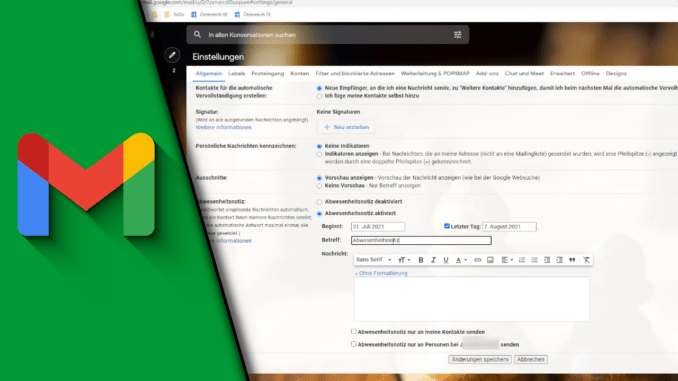The width and height of the screenshot is (678, 381).
Task: Click Österreich FE bookmark icon
Action: pyautogui.click(x=237, y=14)
